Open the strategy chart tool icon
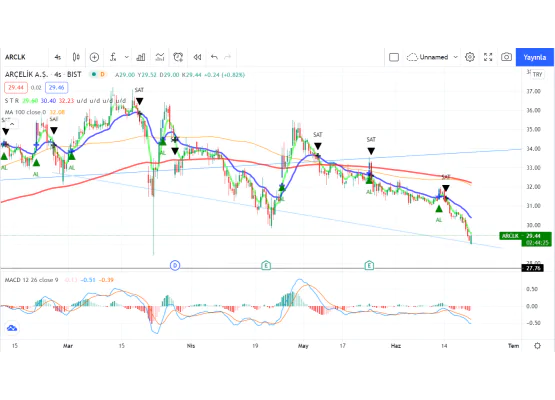The image size is (555, 400). [x=160, y=57]
